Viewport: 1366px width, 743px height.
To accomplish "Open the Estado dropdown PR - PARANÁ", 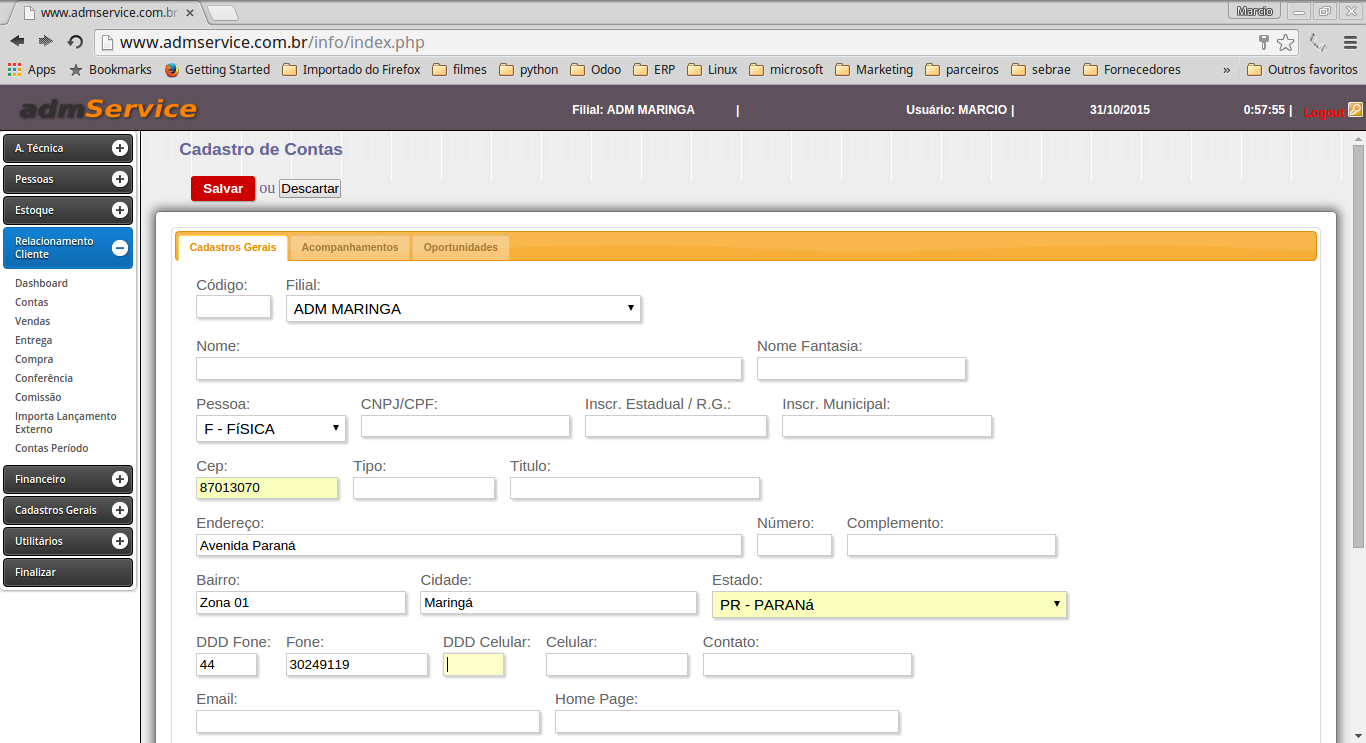I will (x=889, y=605).
